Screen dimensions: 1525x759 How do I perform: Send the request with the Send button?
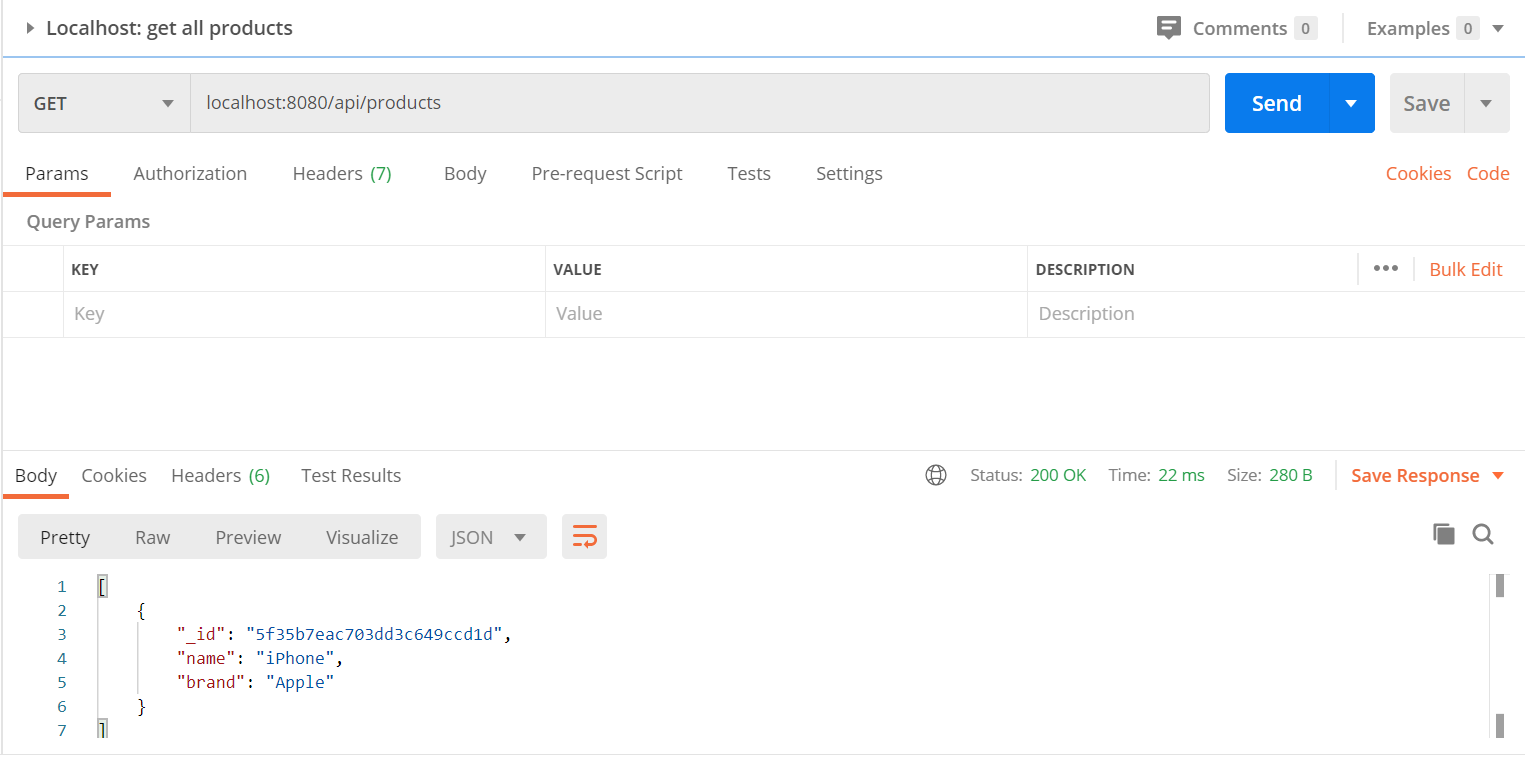pos(1277,103)
